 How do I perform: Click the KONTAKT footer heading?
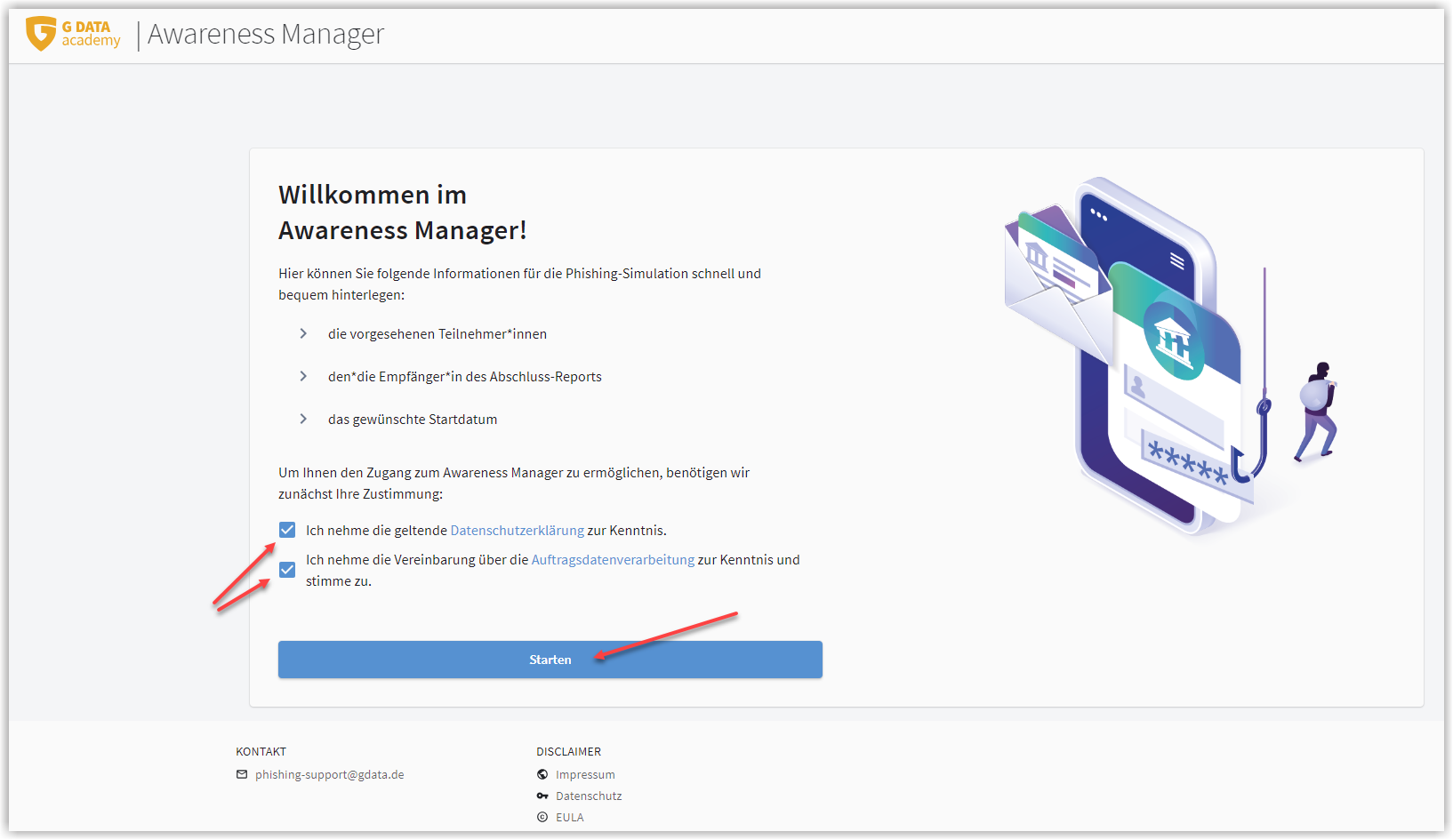click(x=261, y=751)
